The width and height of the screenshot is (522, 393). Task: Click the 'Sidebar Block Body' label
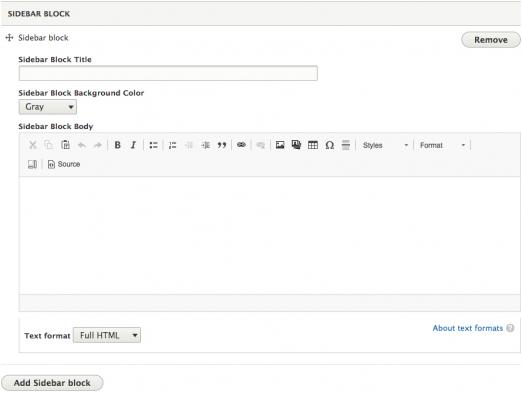[56, 126]
